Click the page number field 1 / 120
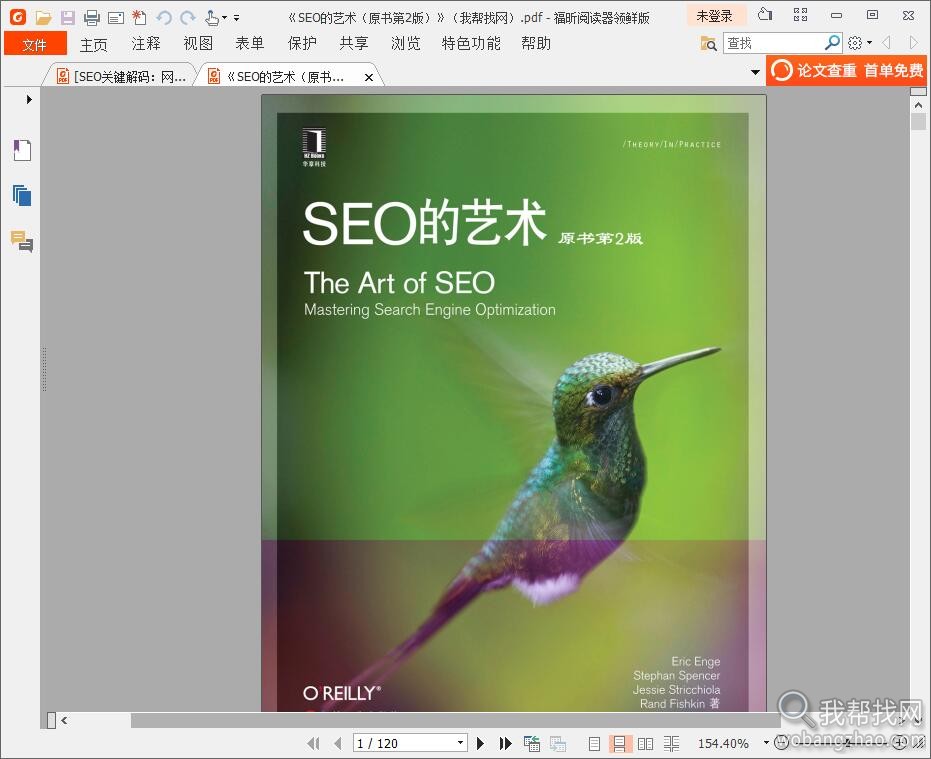Image resolution: width=931 pixels, height=759 pixels. (x=404, y=744)
